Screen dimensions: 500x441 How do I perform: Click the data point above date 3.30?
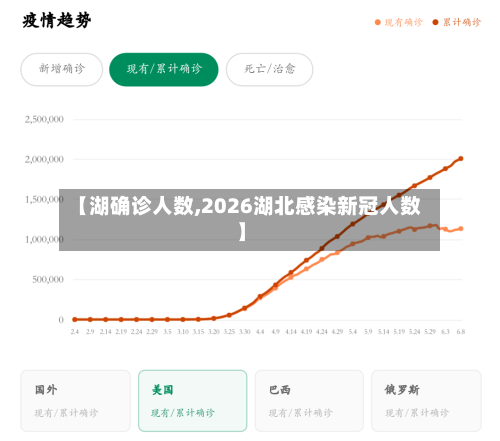click(244, 308)
